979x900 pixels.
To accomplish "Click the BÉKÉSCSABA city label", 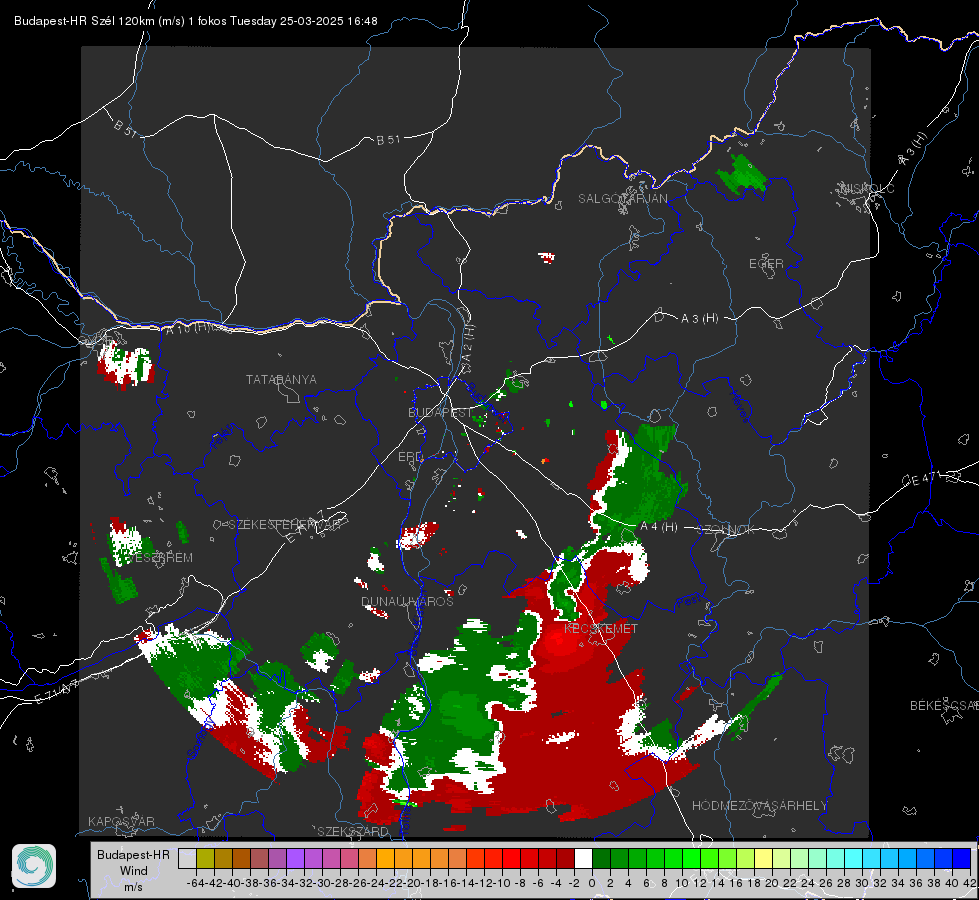I will (x=944, y=706).
